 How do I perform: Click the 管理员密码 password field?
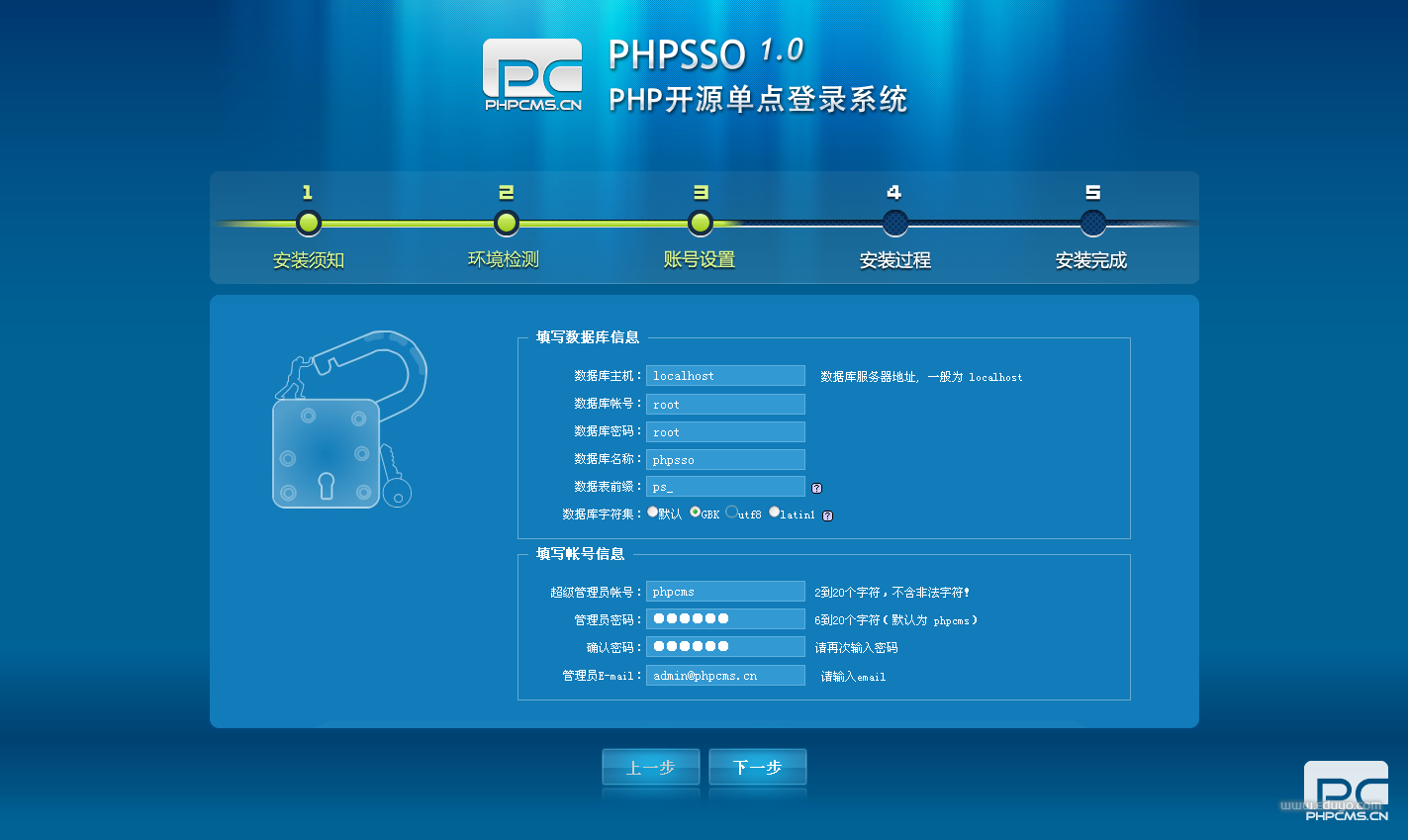point(725,619)
